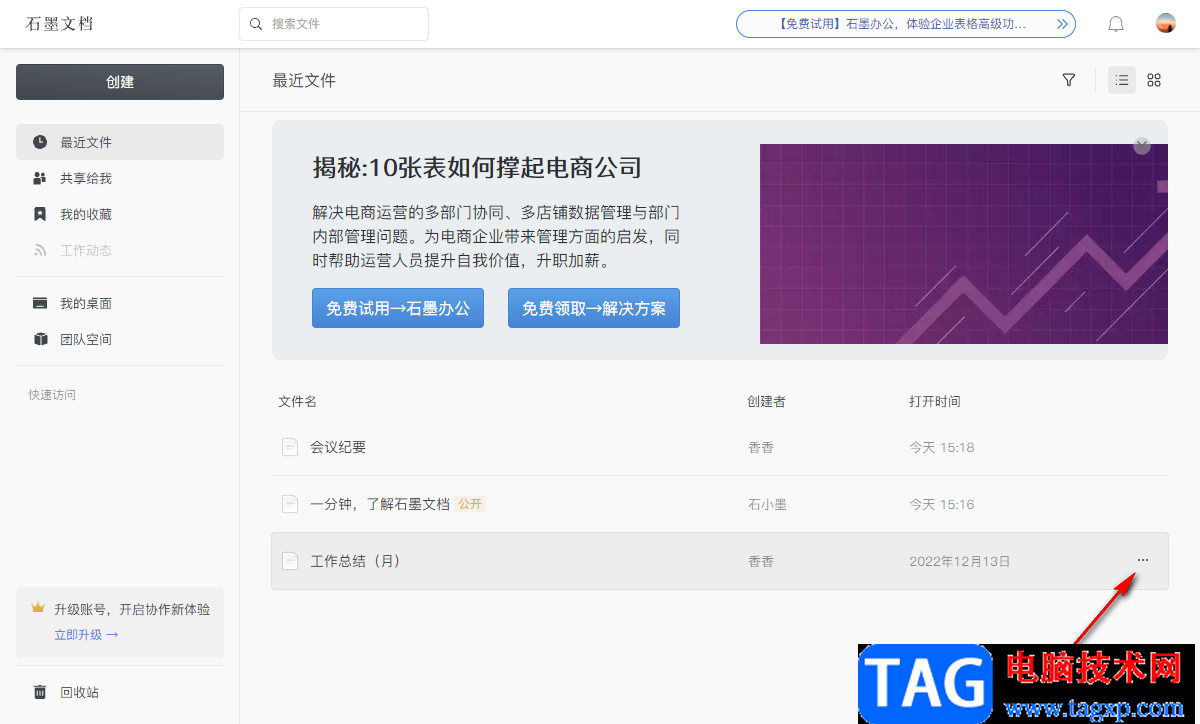Open the file filter funnel
The height and width of the screenshot is (724, 1200).
point(1069,80)
